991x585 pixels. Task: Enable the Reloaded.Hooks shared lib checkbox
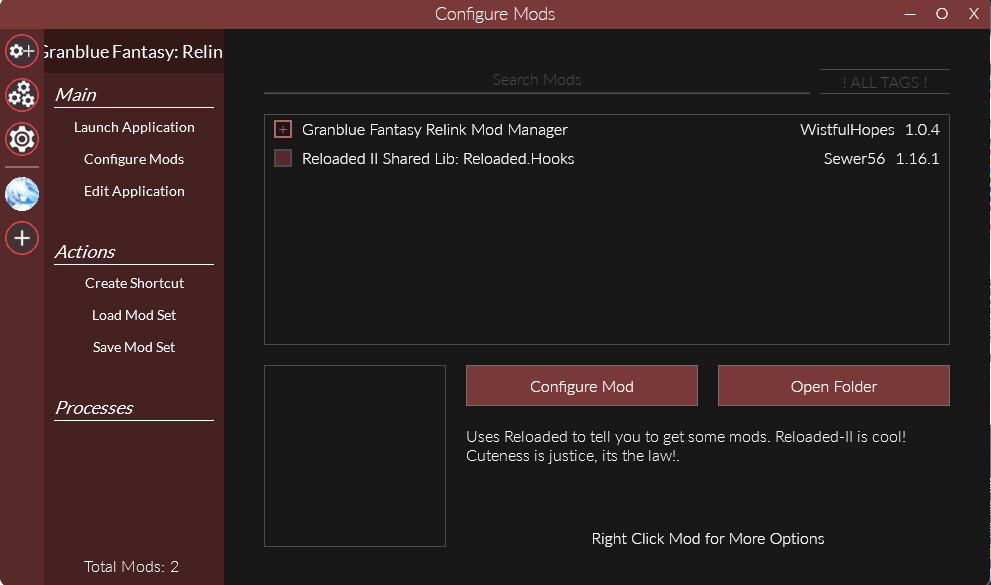(283, 159)
